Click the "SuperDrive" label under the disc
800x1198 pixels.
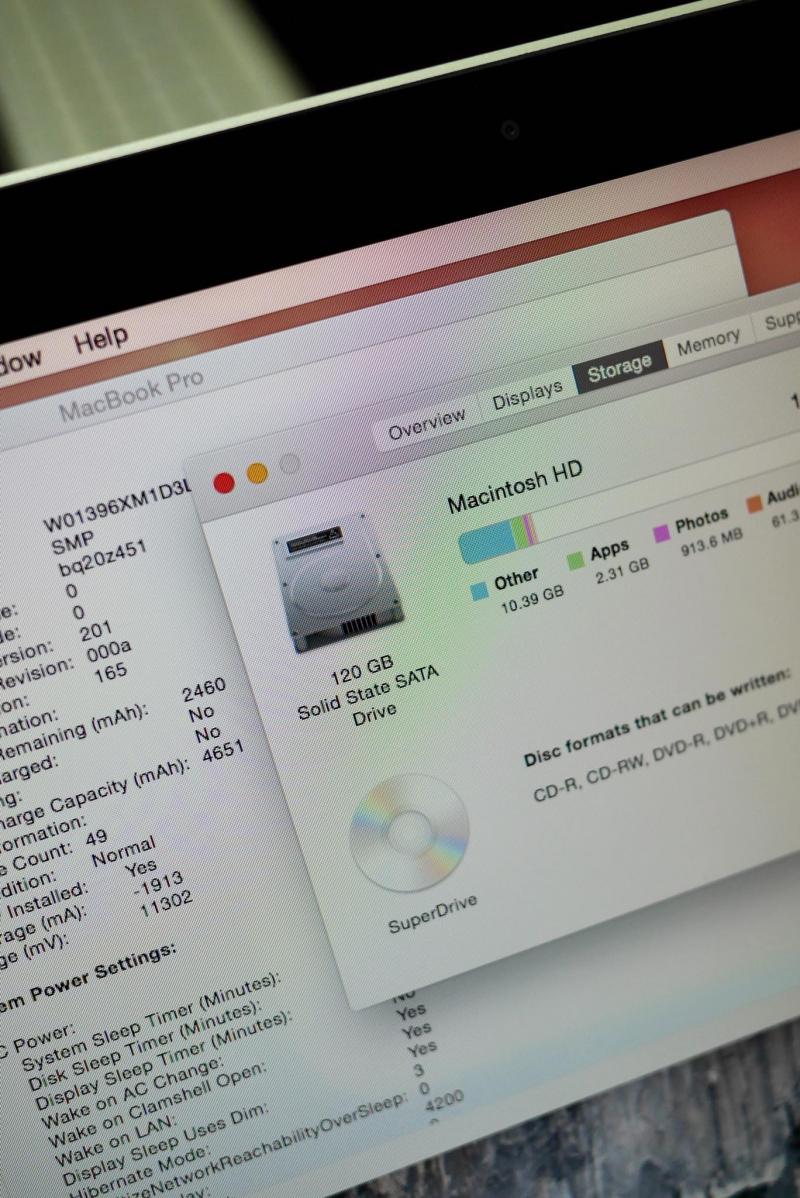coord(432,915)
